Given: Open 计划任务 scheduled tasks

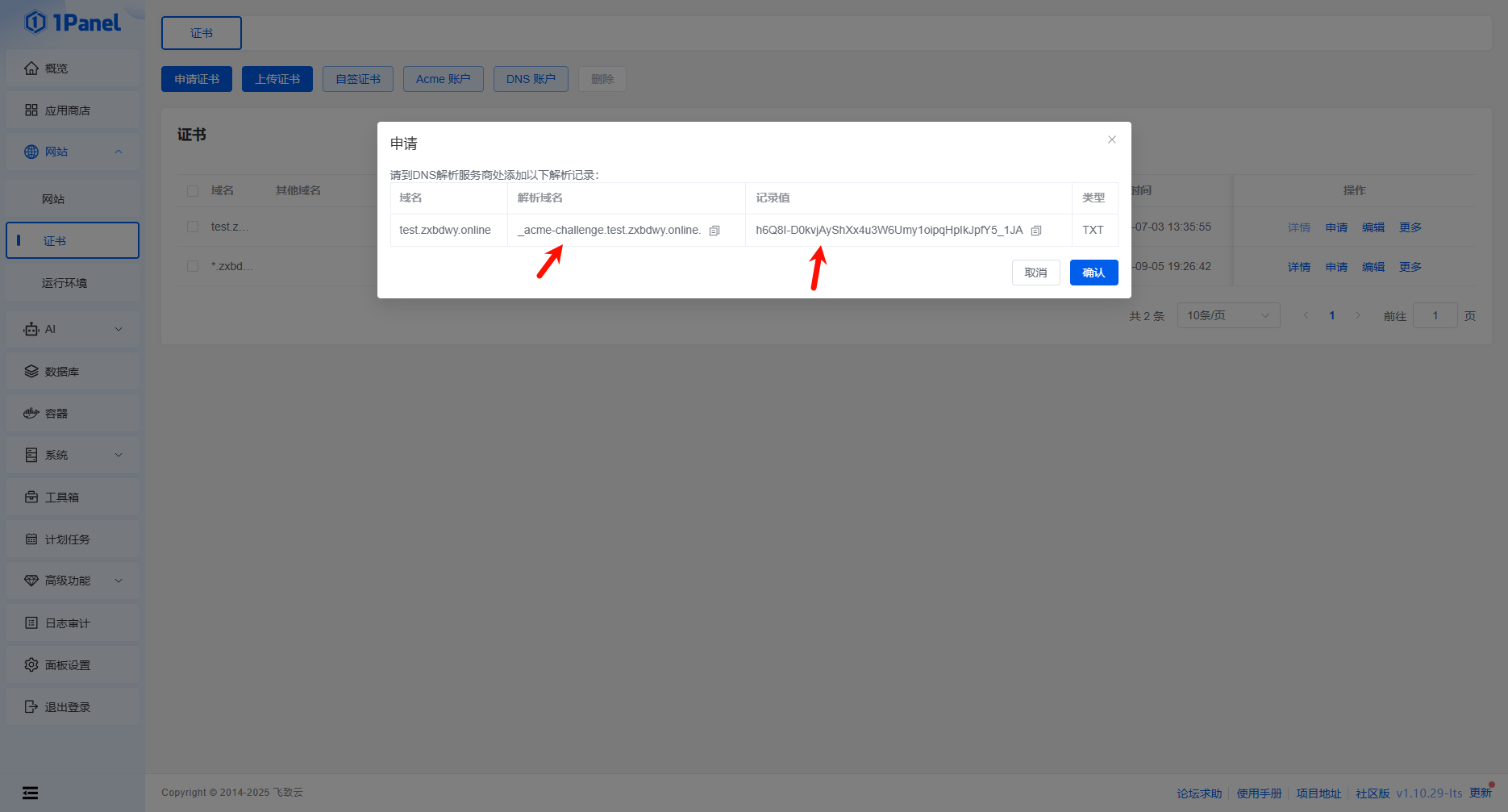Looking at the screenshot, I should pyautogui.click(x=68, y=539).
